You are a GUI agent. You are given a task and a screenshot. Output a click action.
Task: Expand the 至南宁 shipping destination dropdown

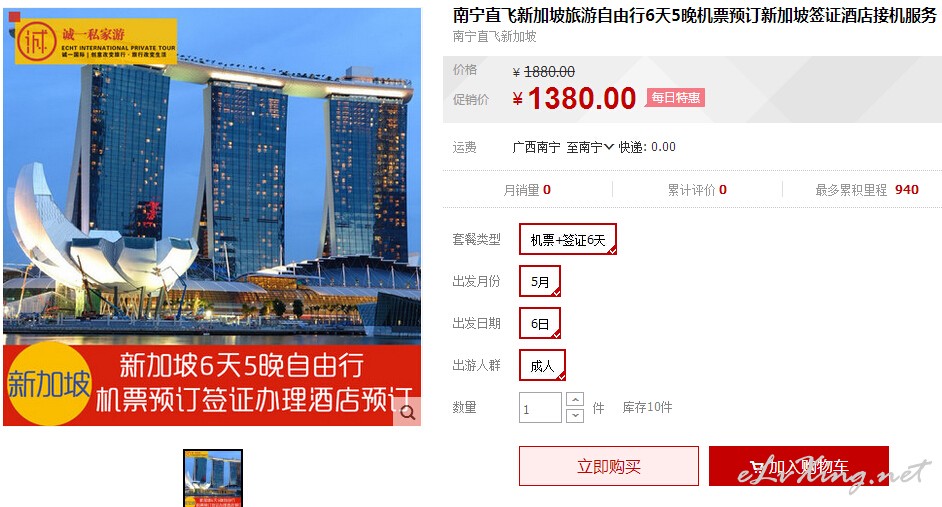[x=590, y=147]
